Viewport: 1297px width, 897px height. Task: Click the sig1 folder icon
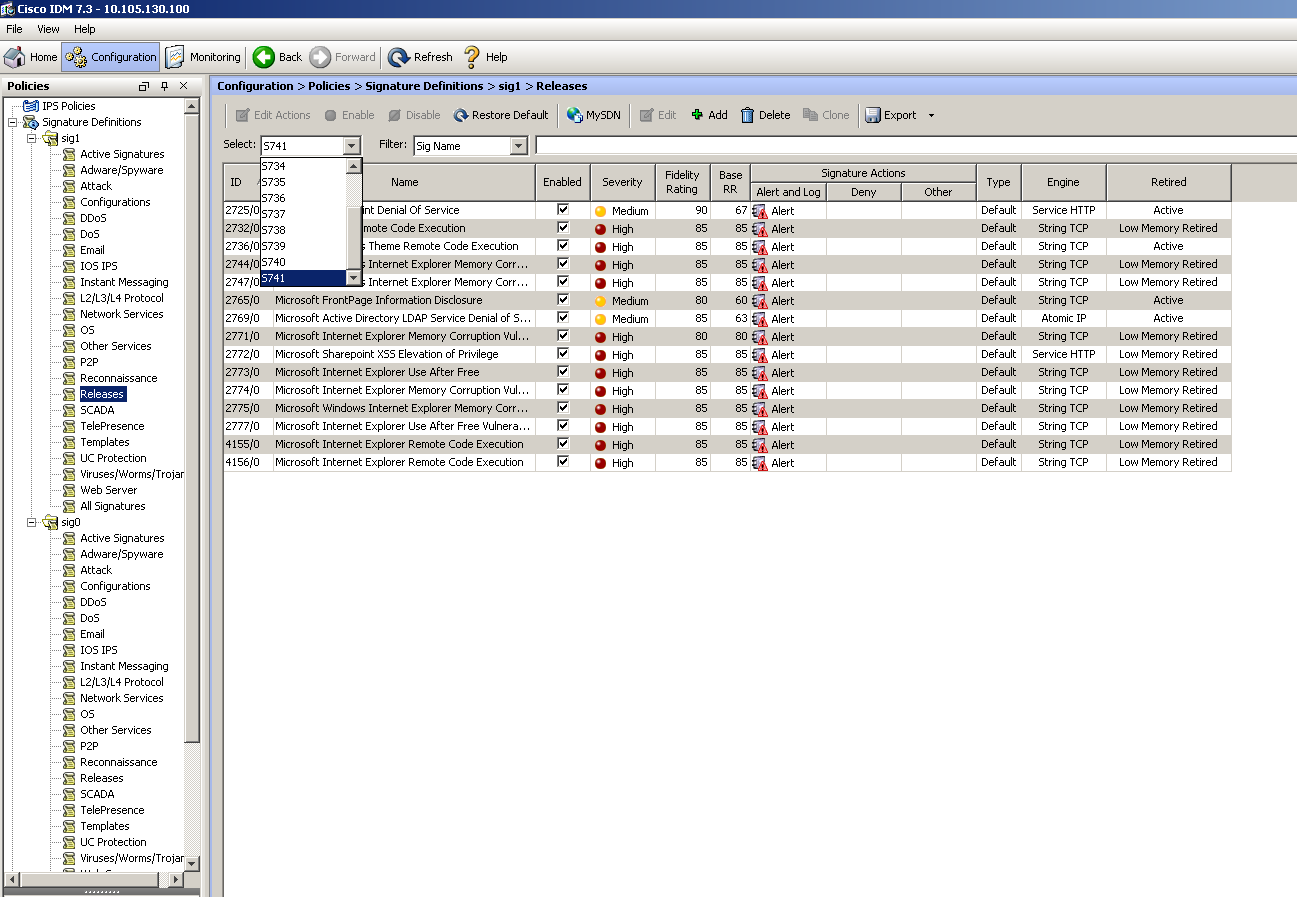[x=50, y=138]
